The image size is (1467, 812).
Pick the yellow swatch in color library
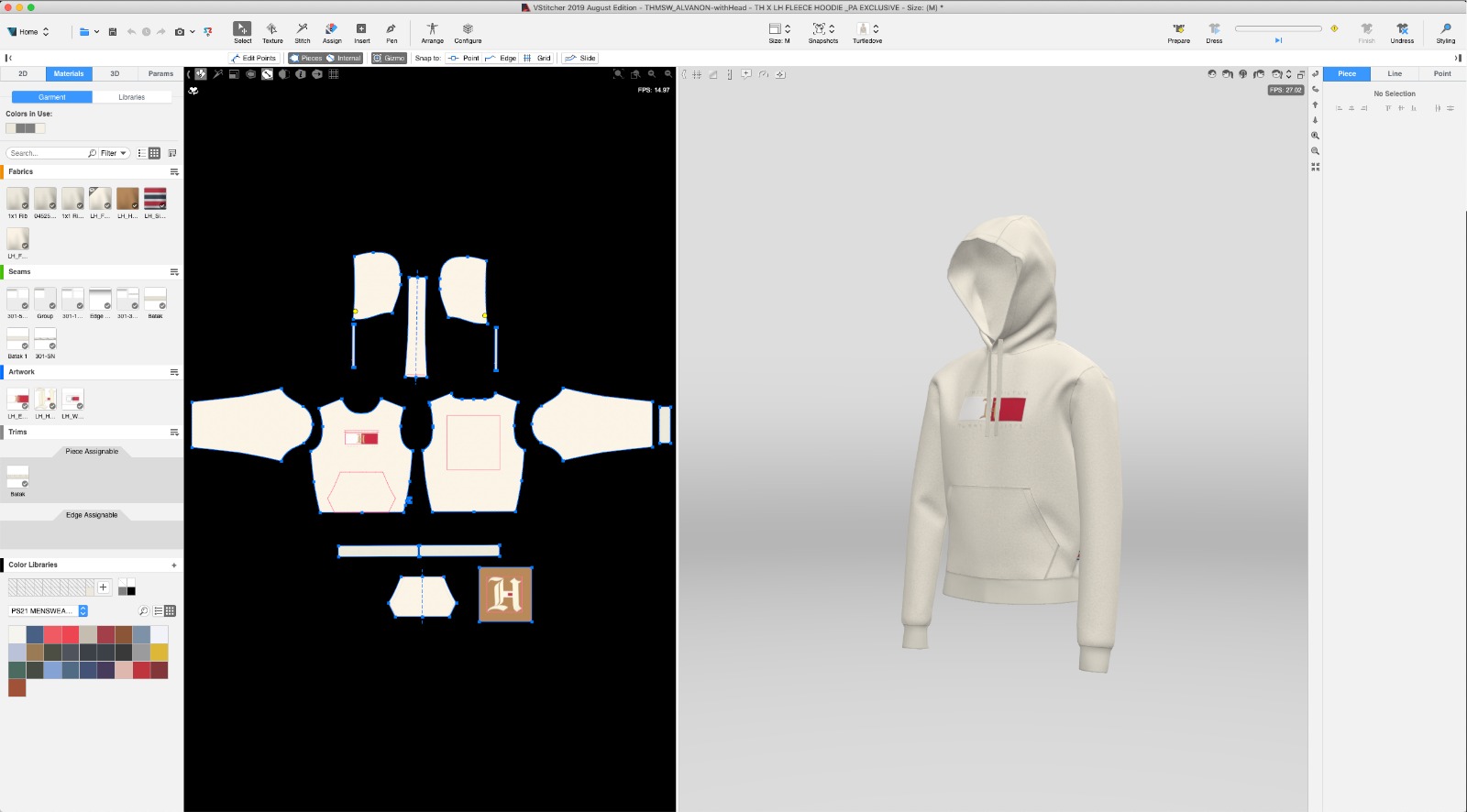coord(160,653)
